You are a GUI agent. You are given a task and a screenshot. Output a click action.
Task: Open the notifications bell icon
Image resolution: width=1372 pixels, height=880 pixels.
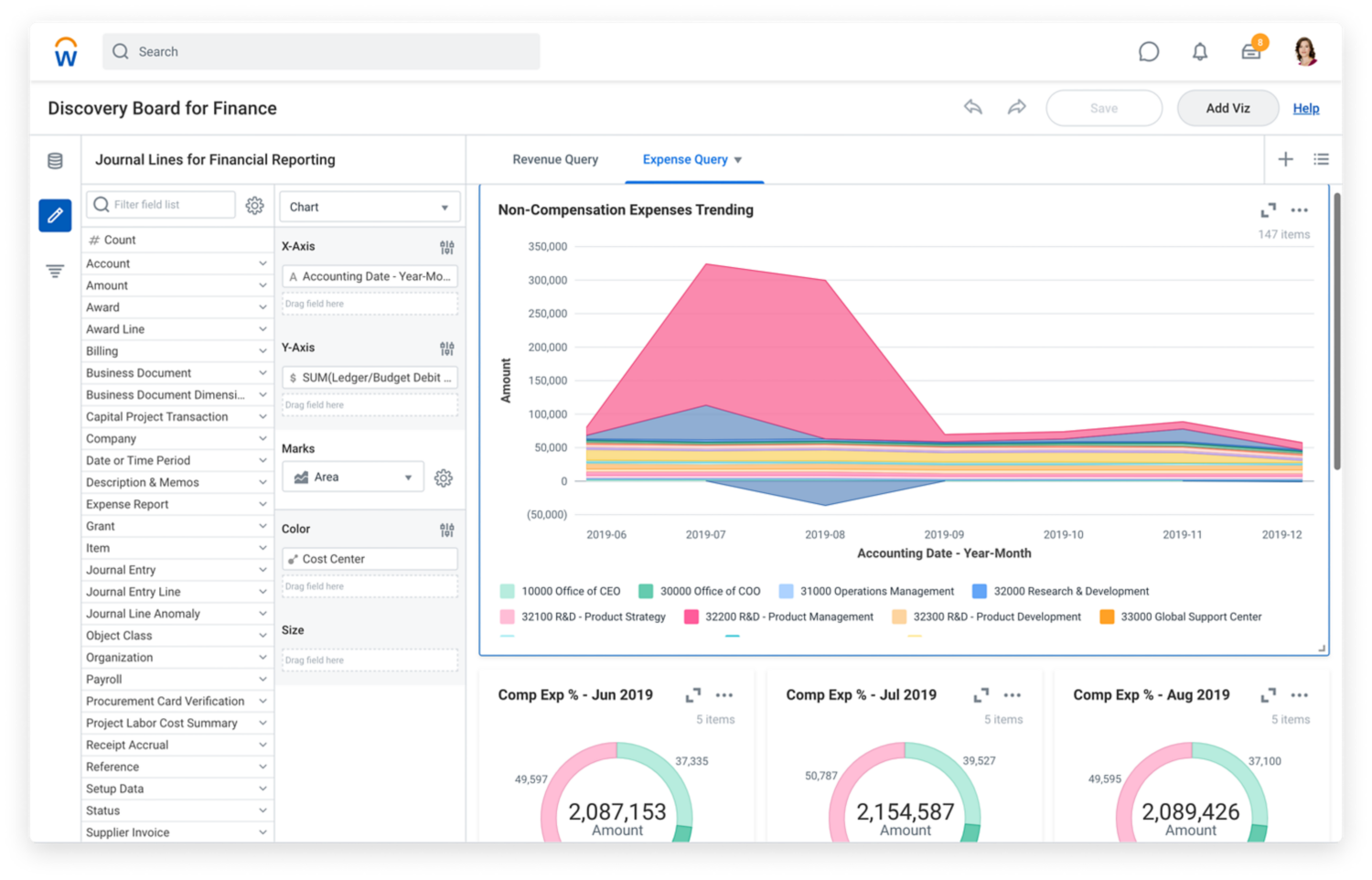coord(1200,51)
